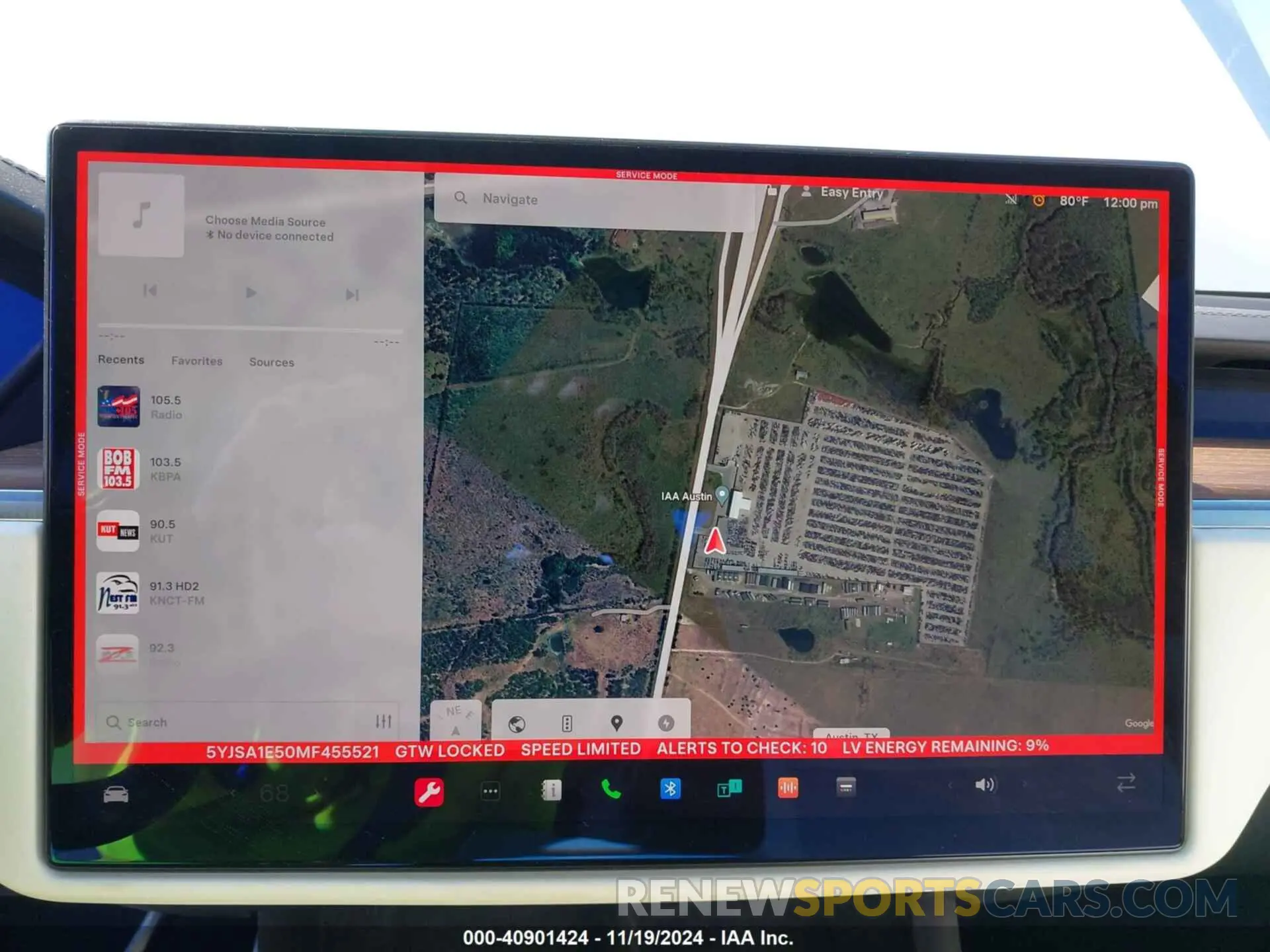Show map pin points of interest
1270x952 pixels.
616,723
